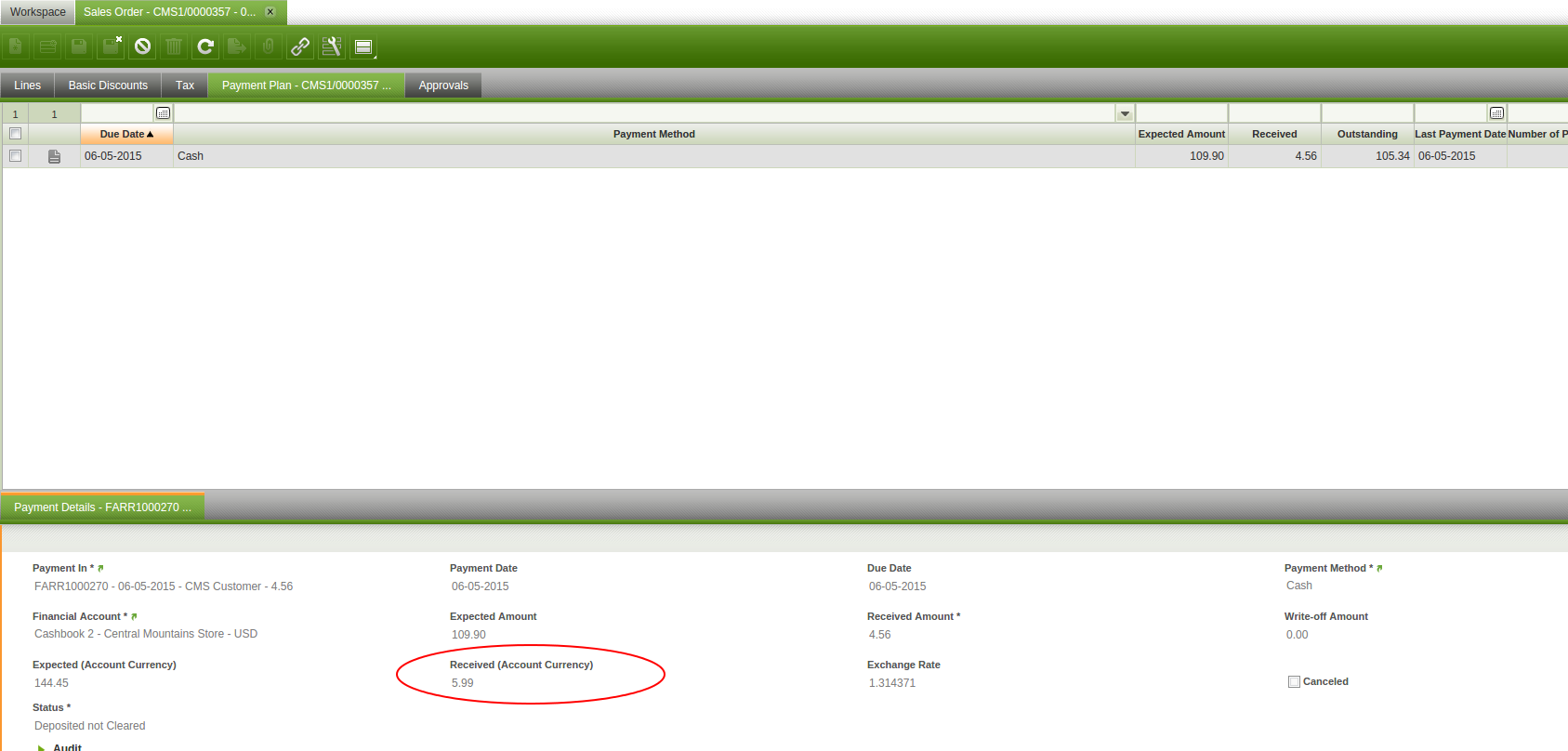Tick the select-all checkbox in grid header

point(15,134)
